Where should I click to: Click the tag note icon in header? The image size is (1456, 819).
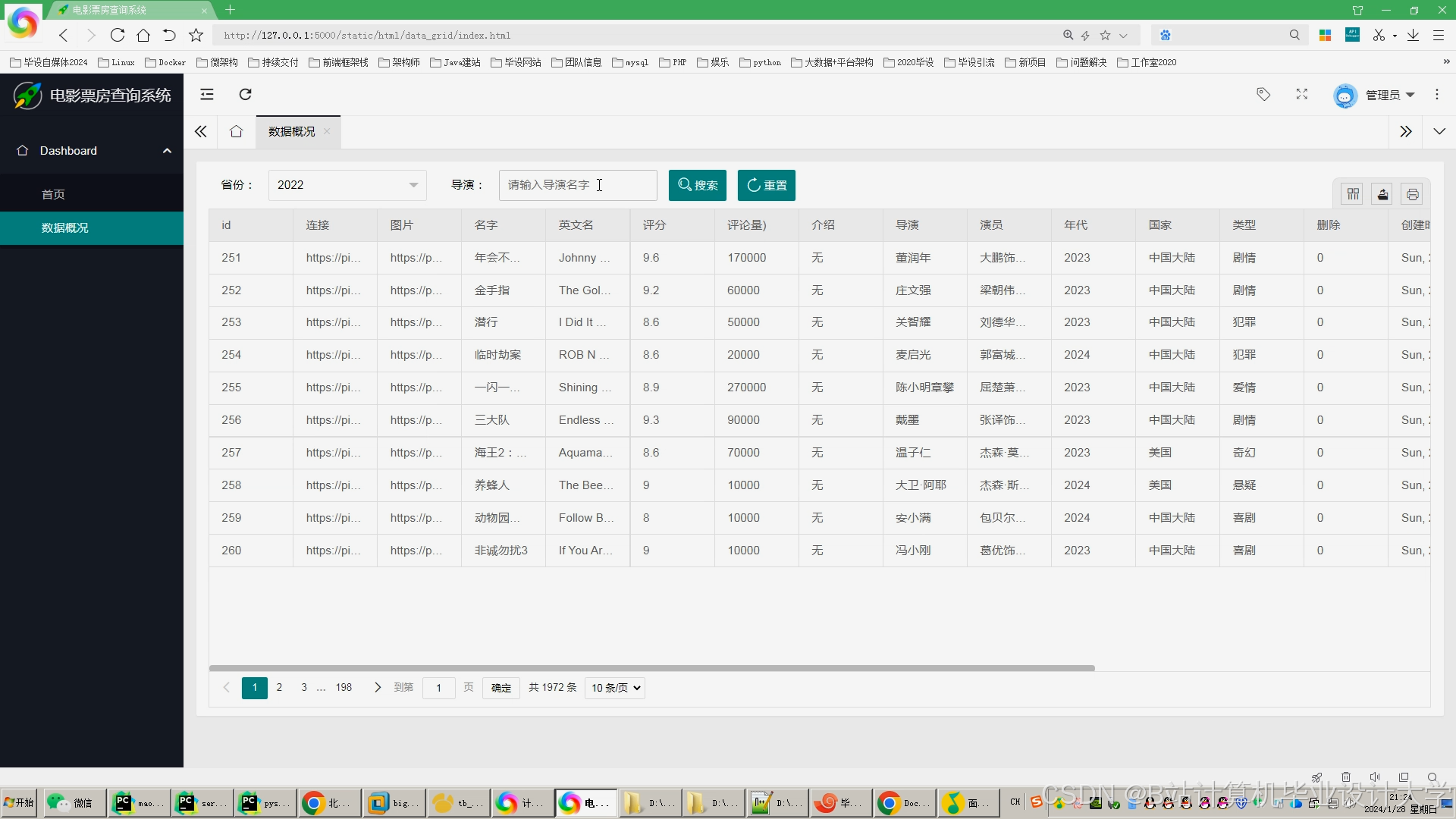pos(1263,94)
